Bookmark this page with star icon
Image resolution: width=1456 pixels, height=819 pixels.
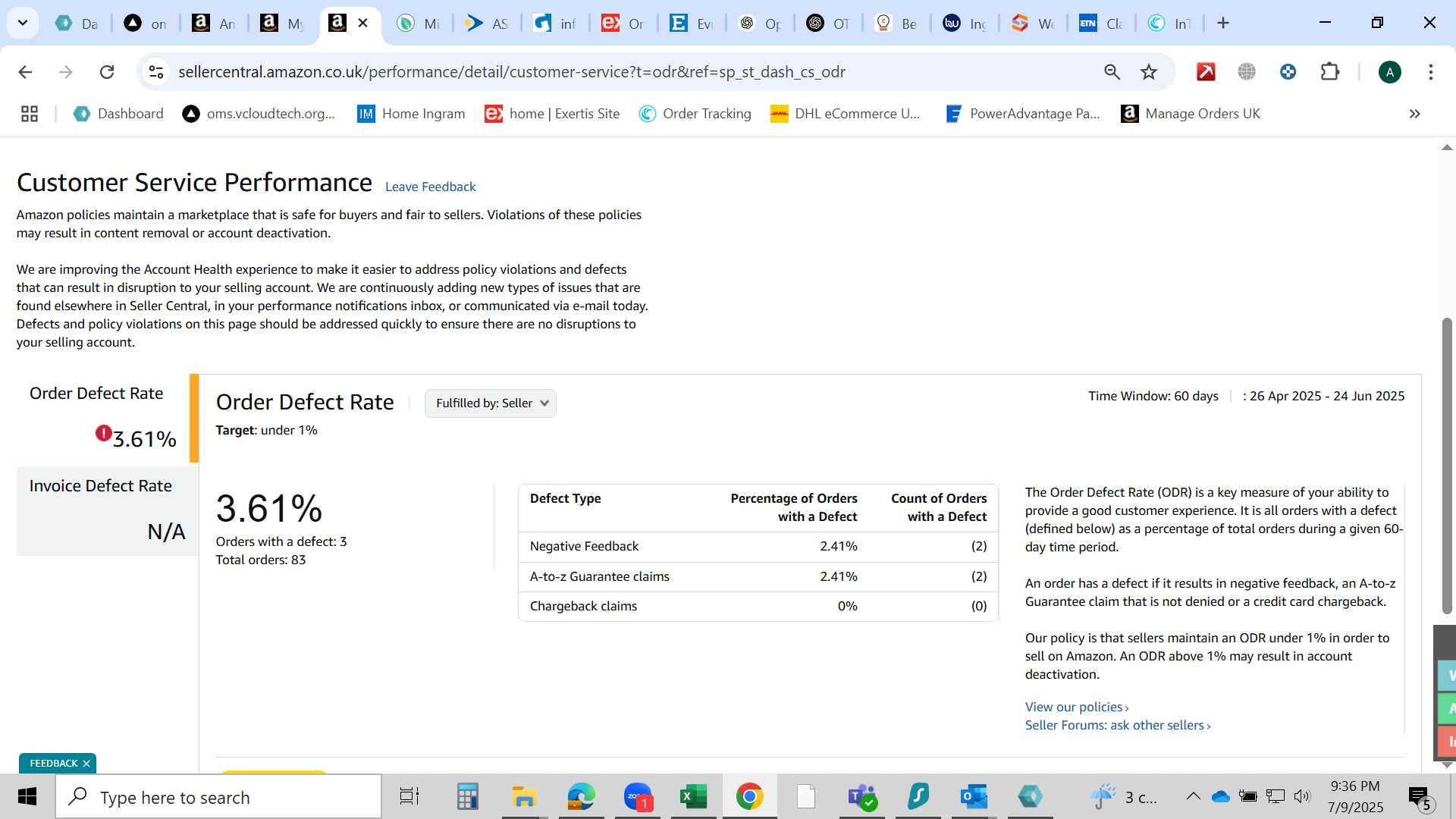(x=1149, y=72)
